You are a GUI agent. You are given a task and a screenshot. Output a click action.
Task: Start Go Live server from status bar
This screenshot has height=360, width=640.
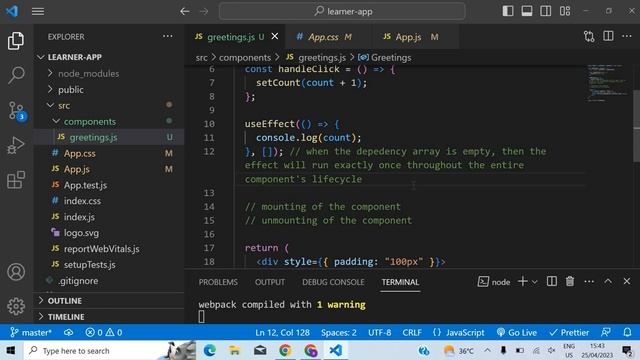coord(517,333)
